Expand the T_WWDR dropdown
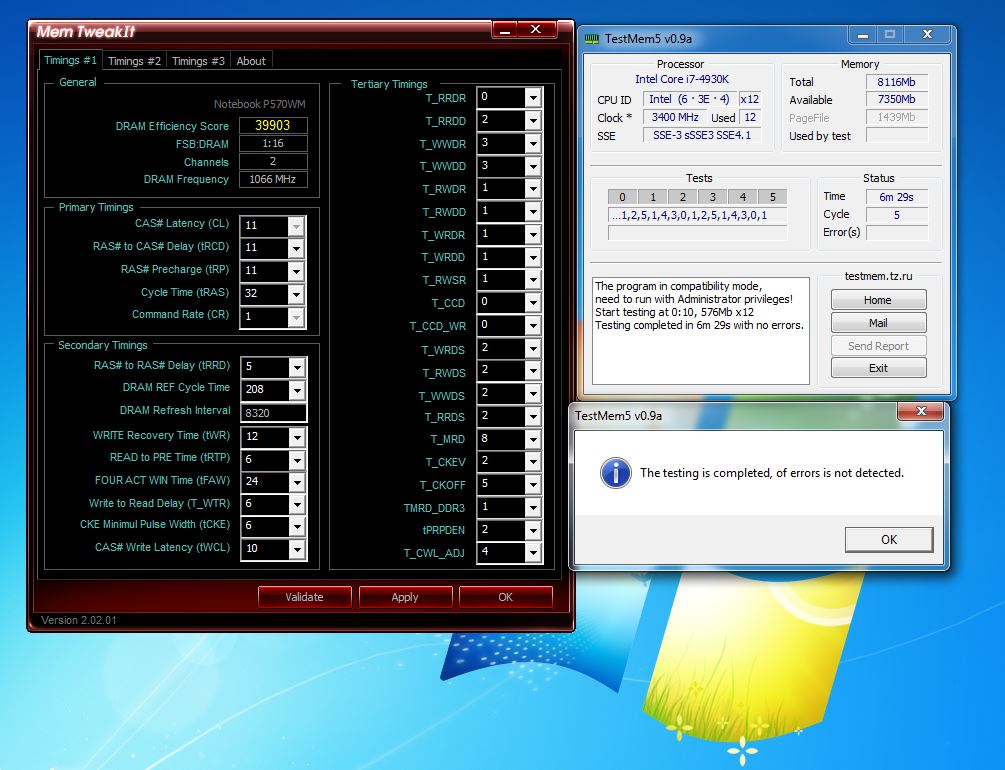Image resolution: width=1005 pixels, height=770 pixels. pos(533,144)
